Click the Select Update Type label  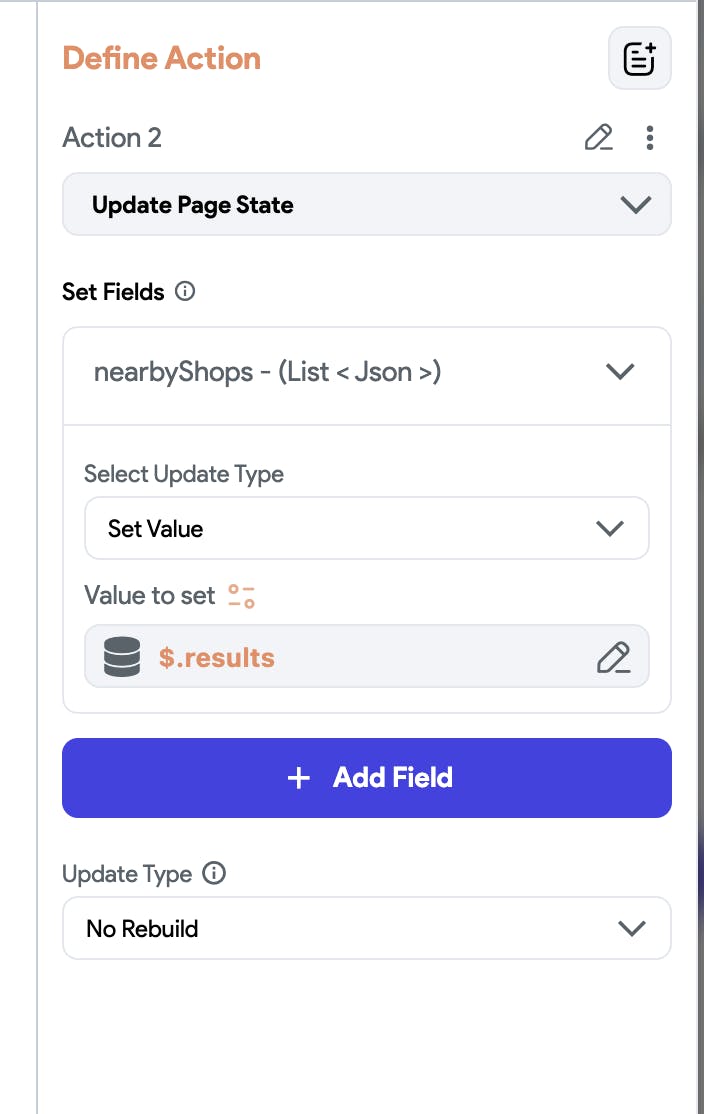(184, 474)
